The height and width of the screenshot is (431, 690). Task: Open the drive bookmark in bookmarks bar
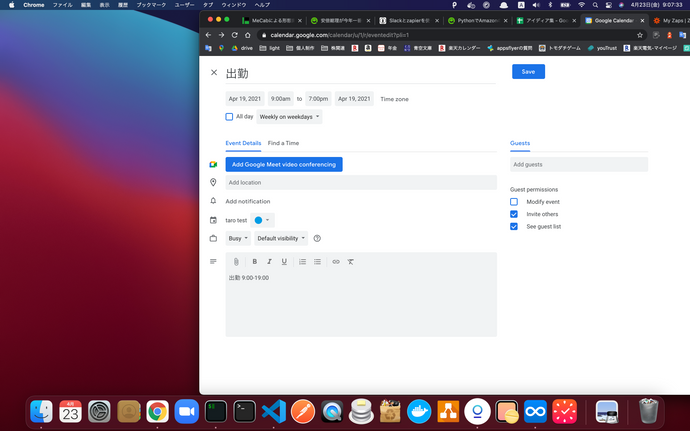[x=242, y=48]
